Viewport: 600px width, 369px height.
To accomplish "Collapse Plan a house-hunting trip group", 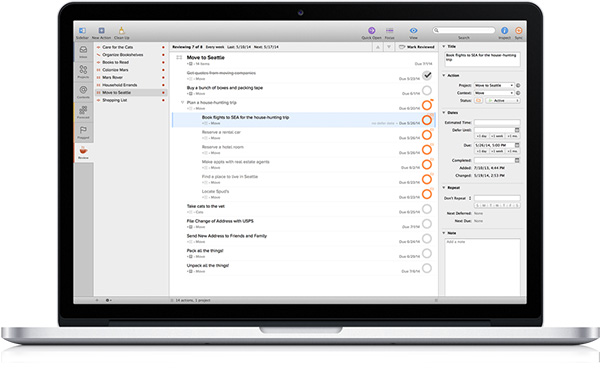I will 183,103.
